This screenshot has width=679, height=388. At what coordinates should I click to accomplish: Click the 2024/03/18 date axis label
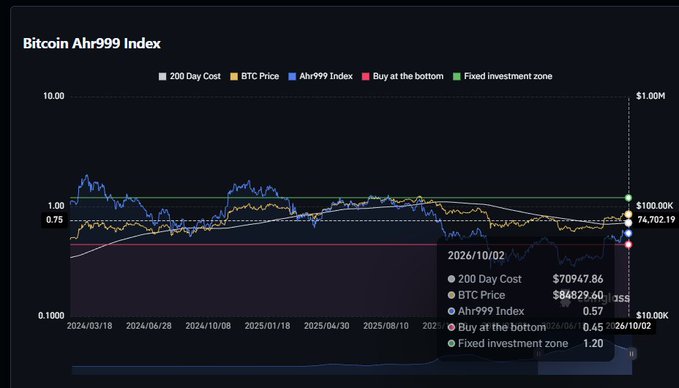90,326
